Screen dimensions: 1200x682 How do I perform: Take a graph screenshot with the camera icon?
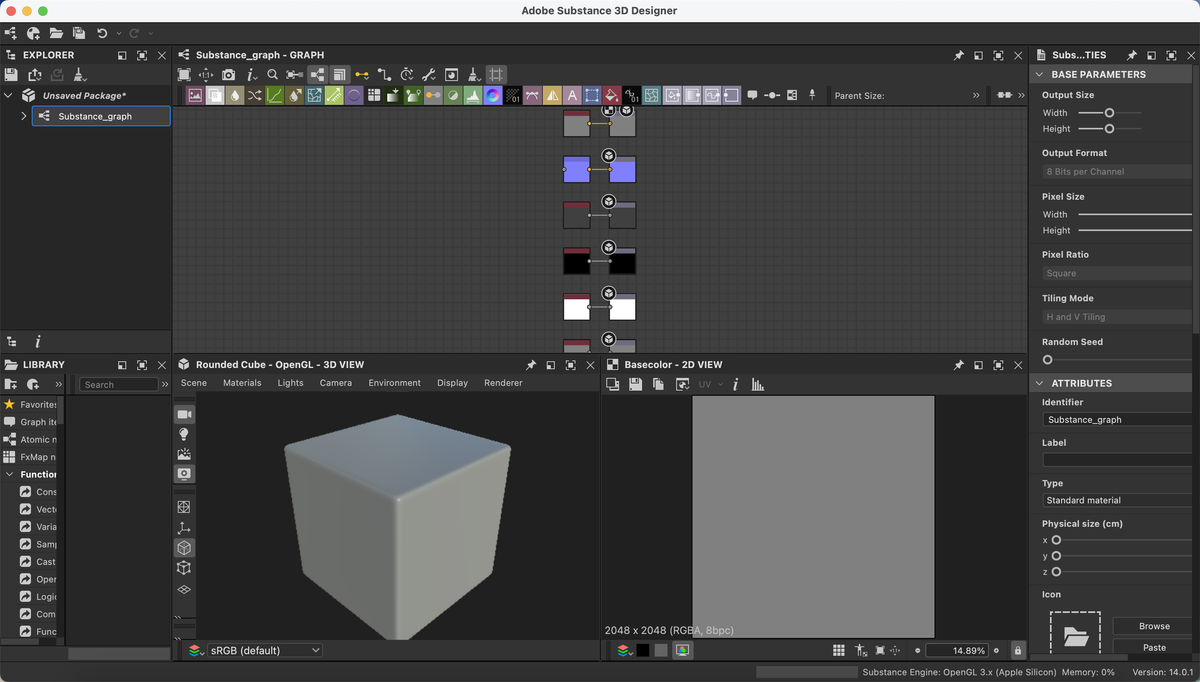pyautogui.click(x=228, y=75)
